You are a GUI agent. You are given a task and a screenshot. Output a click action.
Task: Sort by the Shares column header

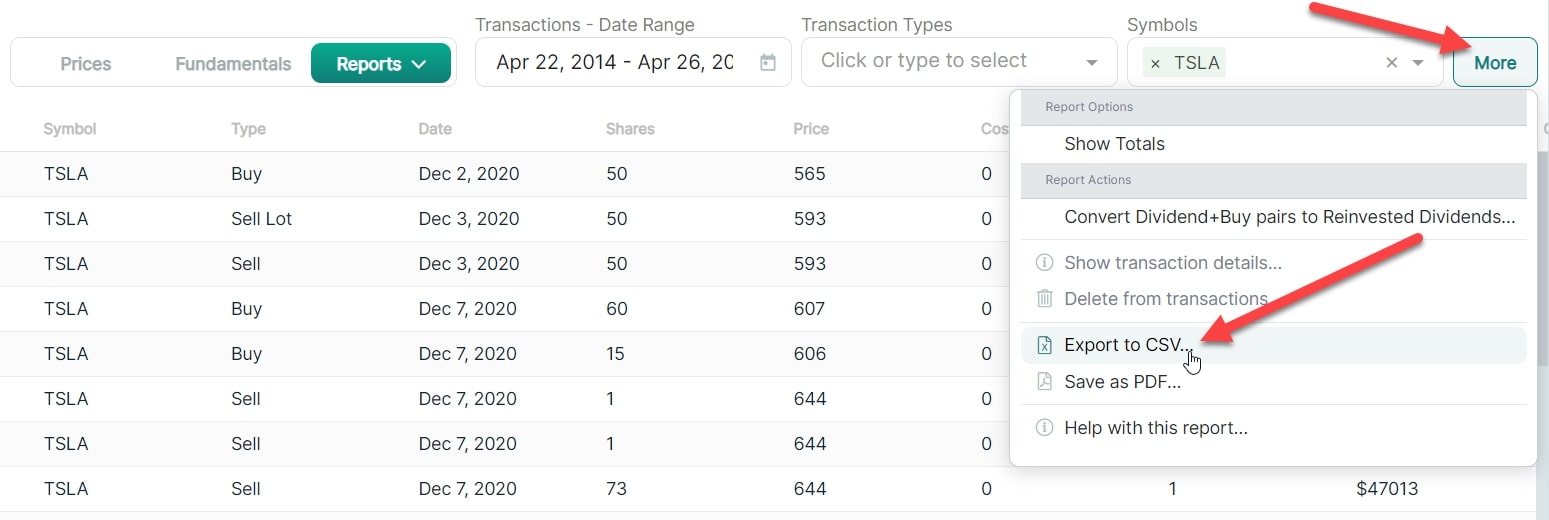click(630, 129)
